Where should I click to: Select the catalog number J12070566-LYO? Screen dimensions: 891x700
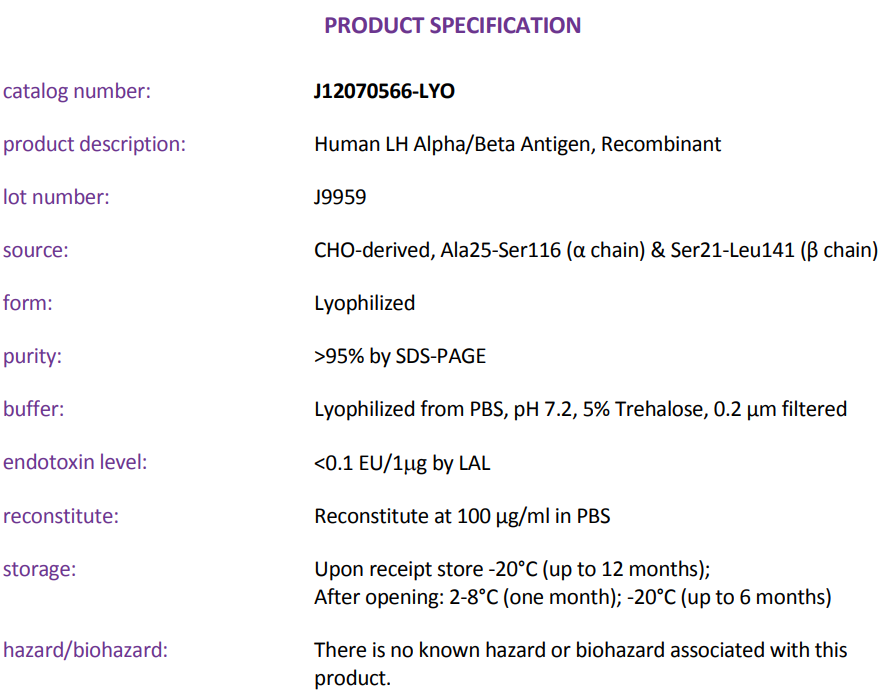(x=384, y=91)
